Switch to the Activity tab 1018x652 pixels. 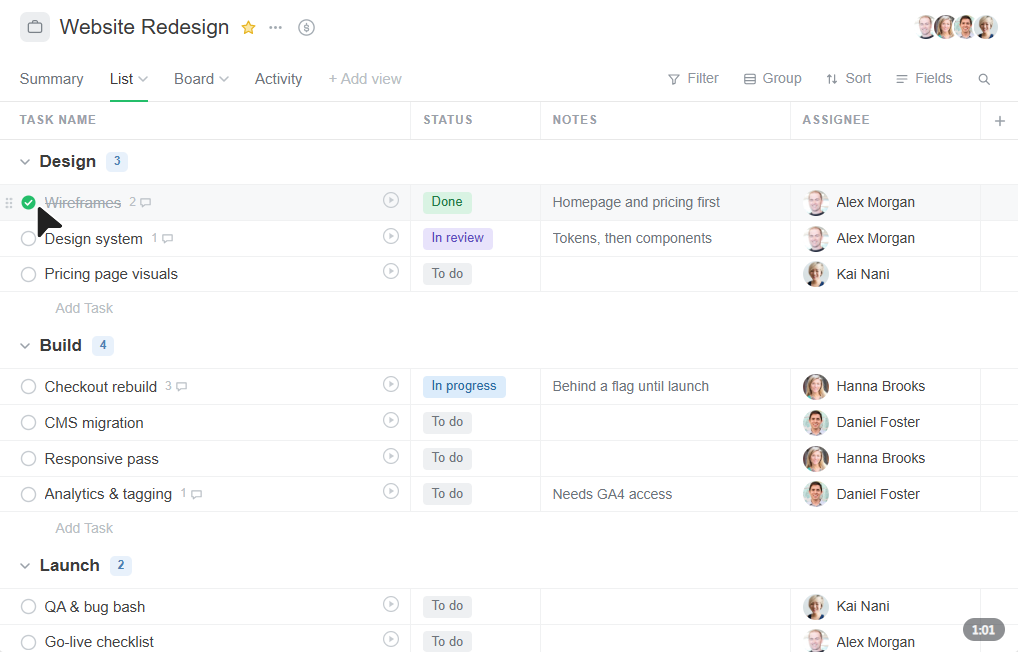[x=279, y=79]
